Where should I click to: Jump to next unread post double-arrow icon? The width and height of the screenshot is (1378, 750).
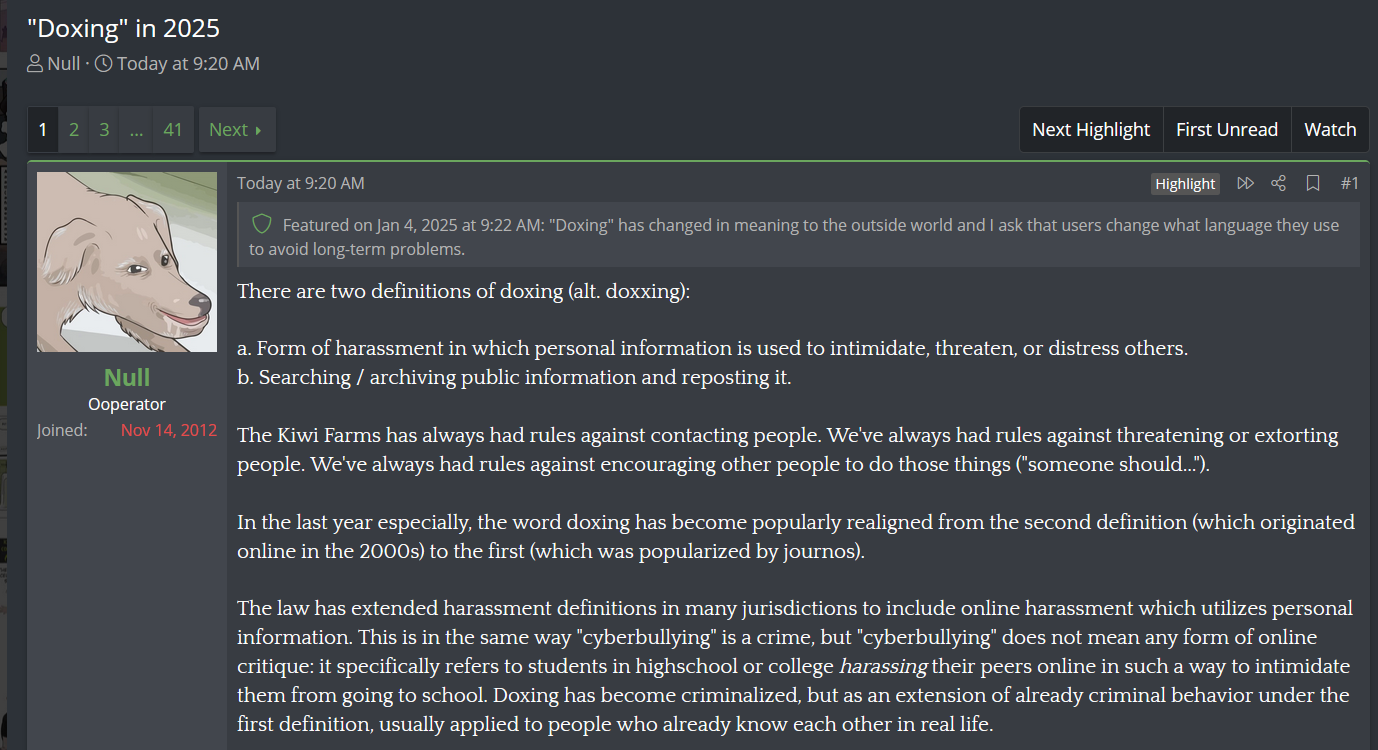[1245, 183]
